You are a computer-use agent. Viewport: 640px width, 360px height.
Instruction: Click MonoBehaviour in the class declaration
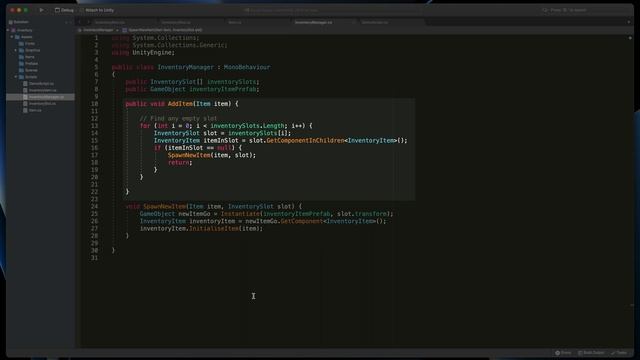pos(247,67)
